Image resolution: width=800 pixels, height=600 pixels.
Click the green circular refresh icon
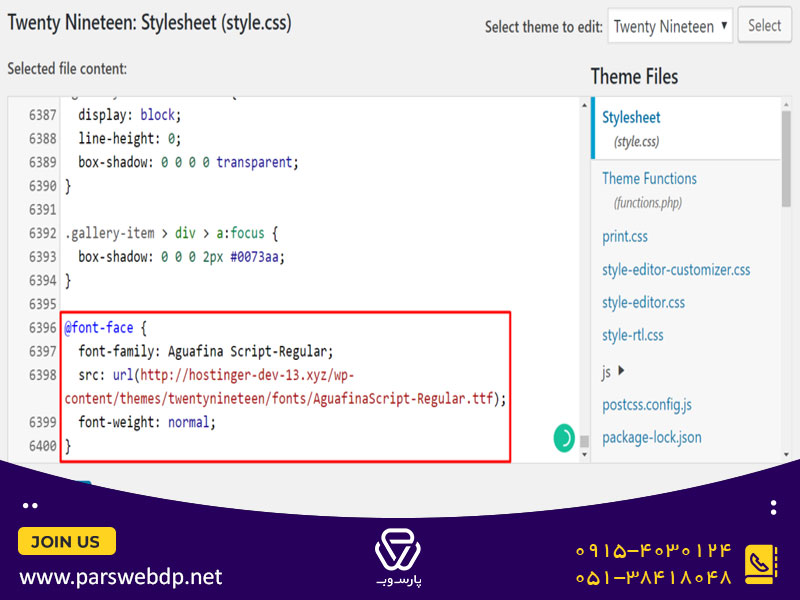click(x=564, y=438)
